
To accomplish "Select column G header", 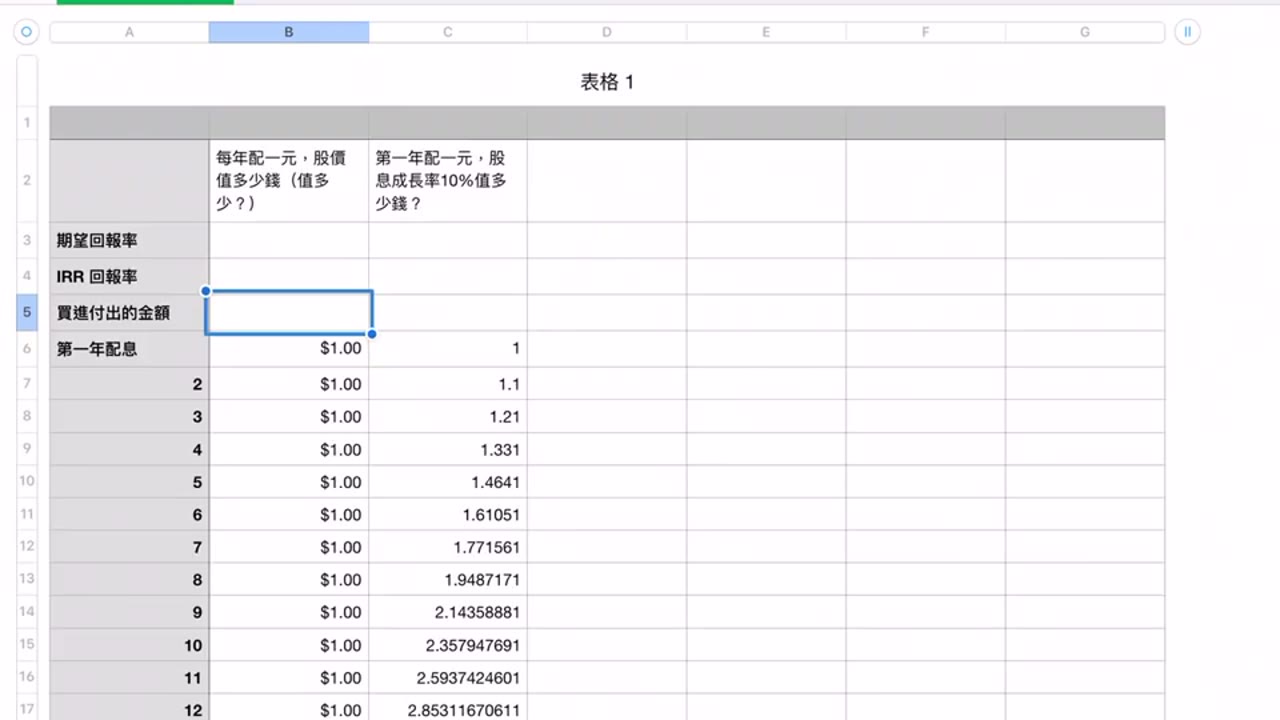I will pyautogui.click(x=1085, y=32).
